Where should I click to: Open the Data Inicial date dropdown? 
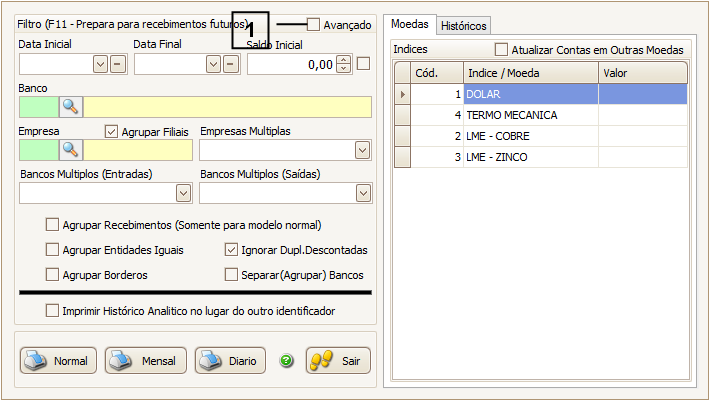click(99, 64)
